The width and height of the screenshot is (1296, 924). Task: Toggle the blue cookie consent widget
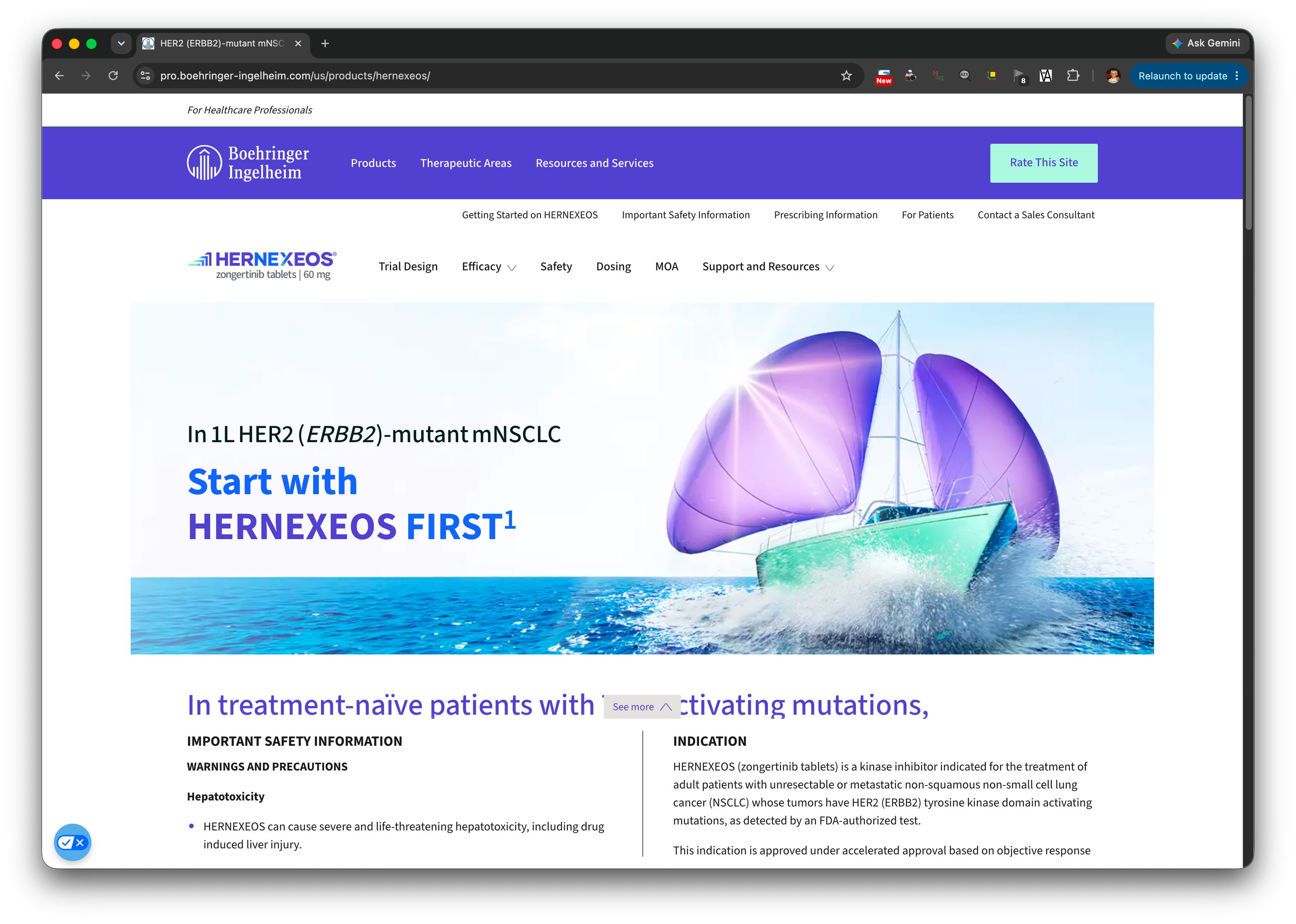pyautogui.click(x=72, y=842)
